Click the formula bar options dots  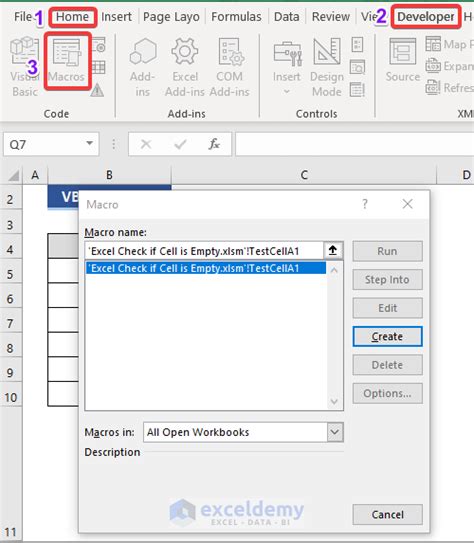click(114, 144)
